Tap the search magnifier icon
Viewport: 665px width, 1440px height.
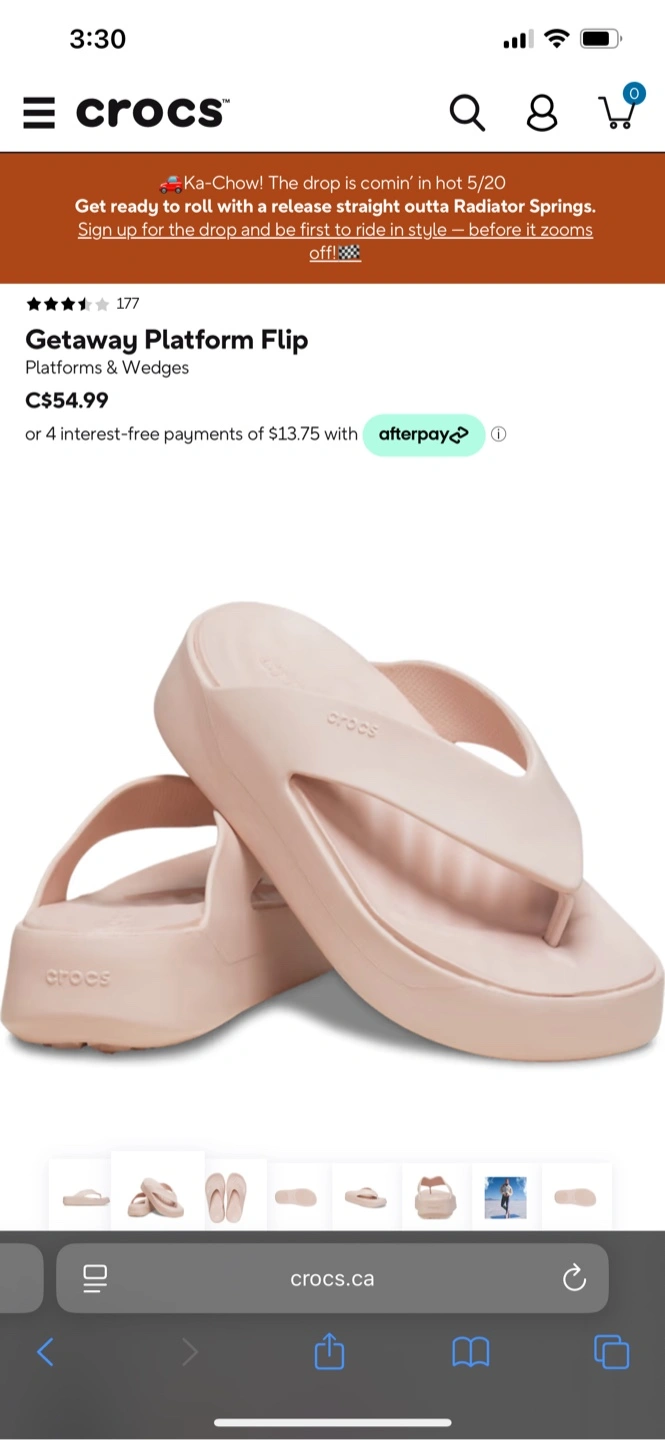click(x=467, y=113)
